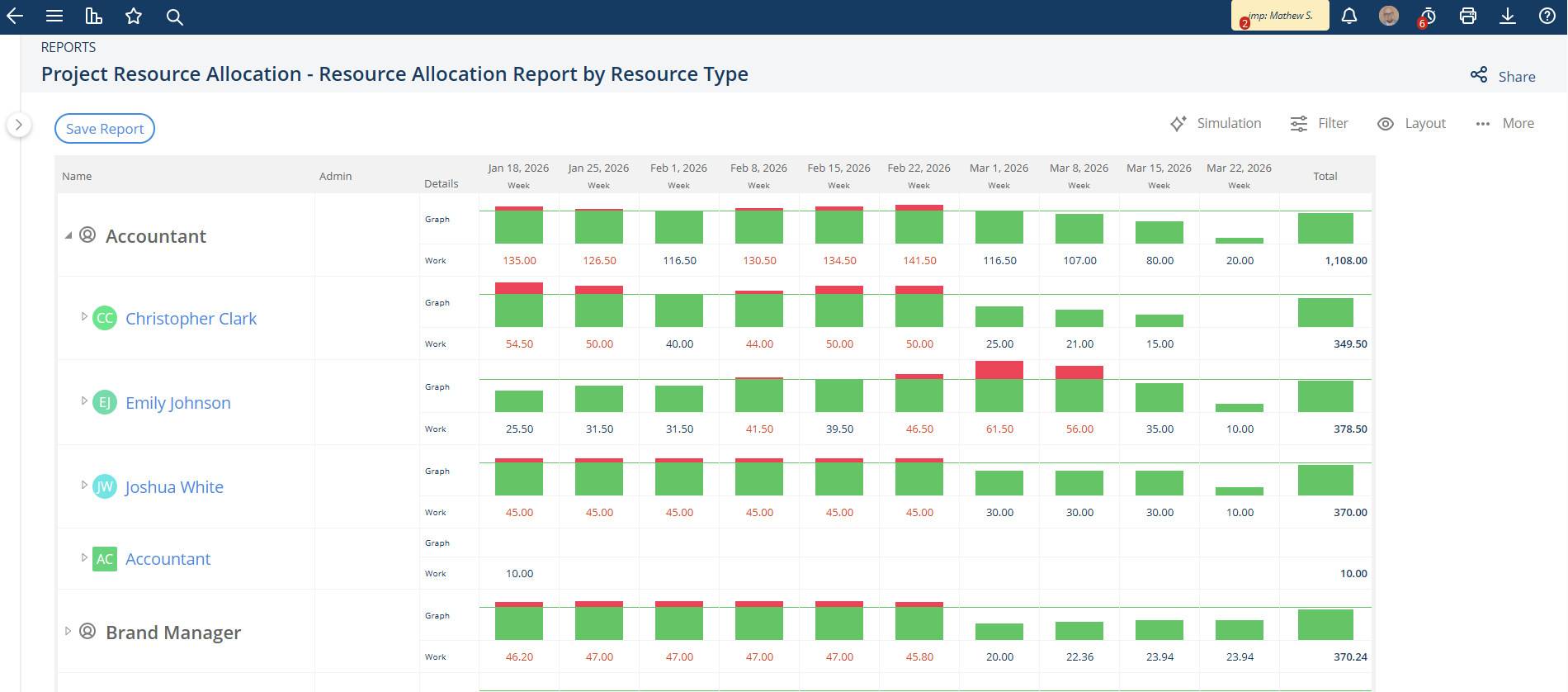The image size is (1568, 692).
Task: Click the print icon
Action: point(1468,16)
